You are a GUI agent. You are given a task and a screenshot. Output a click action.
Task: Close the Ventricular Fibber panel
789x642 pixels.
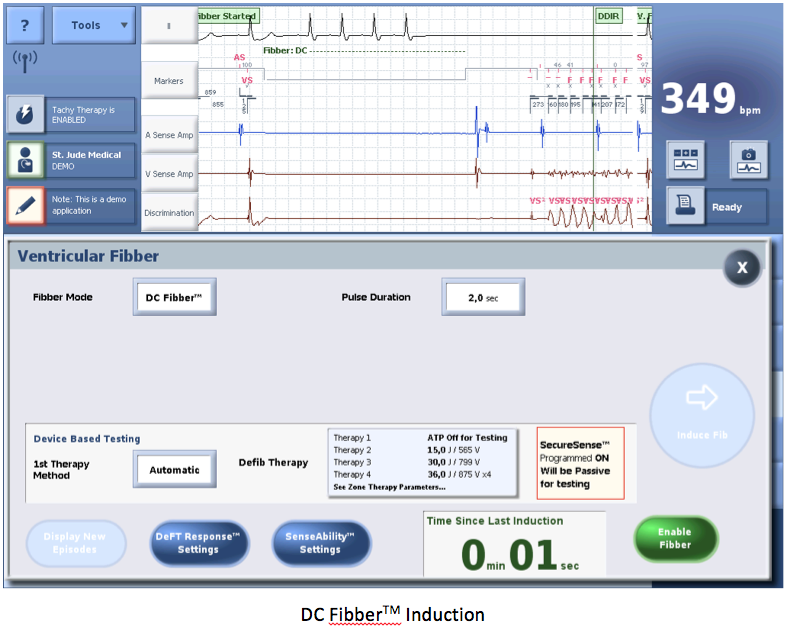741,268
